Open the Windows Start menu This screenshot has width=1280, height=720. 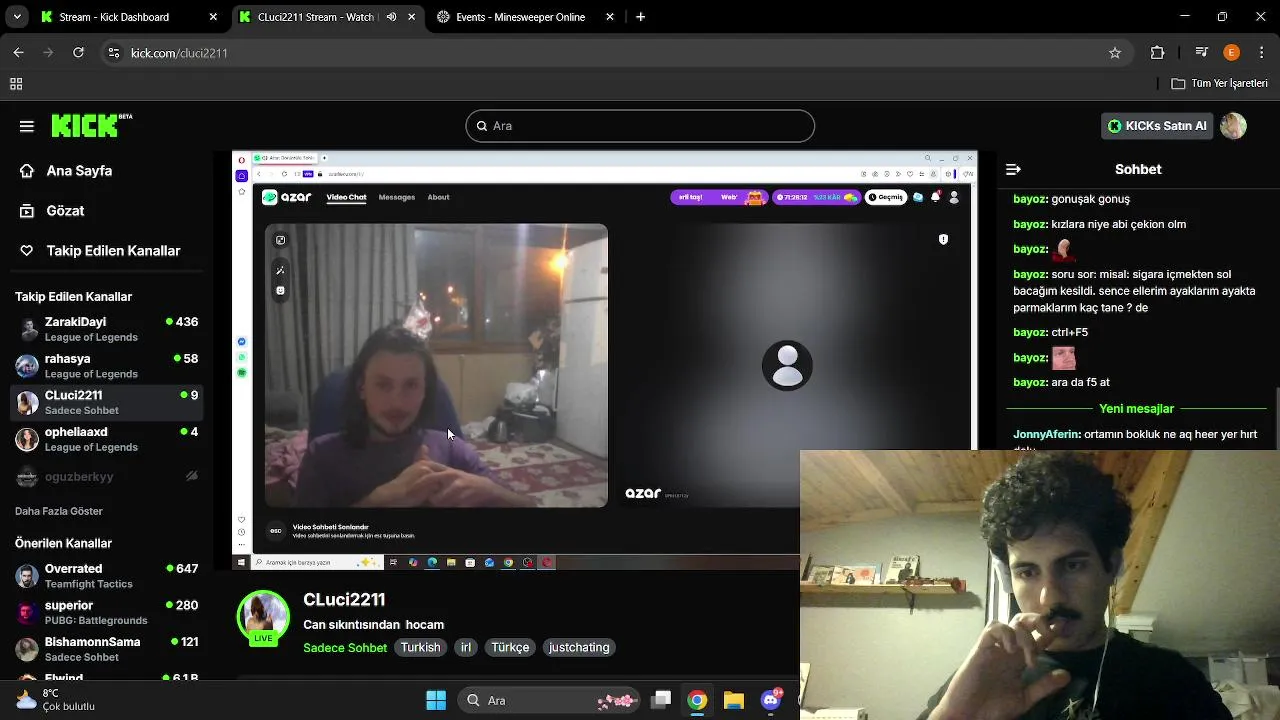tap(436, 700)
